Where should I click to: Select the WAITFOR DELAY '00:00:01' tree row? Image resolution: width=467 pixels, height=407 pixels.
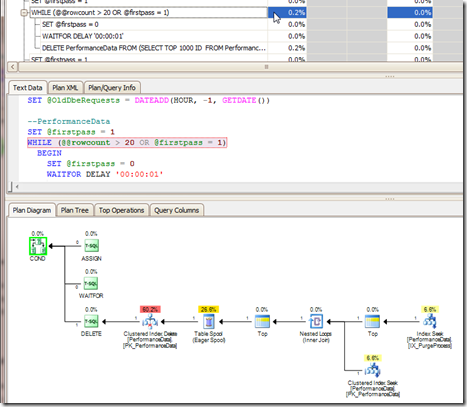[x=154, y=36]
